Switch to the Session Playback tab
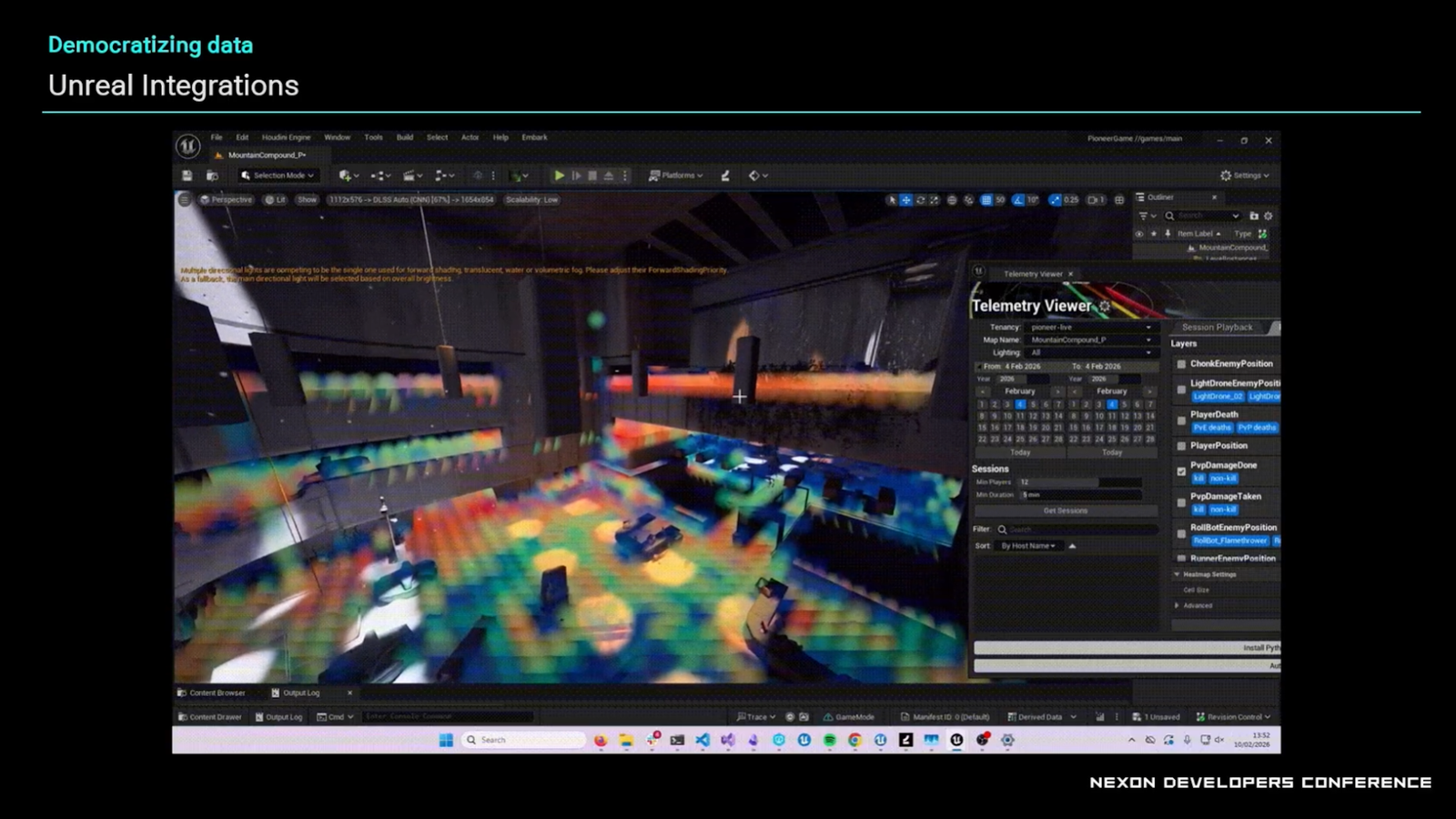The width and height of the screenshot is (1456, 819). [1217, 327]
